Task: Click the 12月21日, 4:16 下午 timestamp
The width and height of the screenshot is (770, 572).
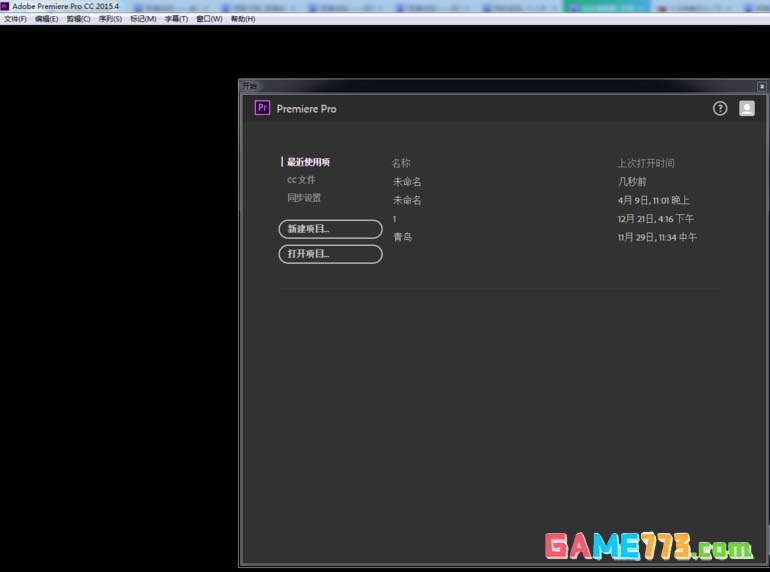Action: click(x=656, y=219)
